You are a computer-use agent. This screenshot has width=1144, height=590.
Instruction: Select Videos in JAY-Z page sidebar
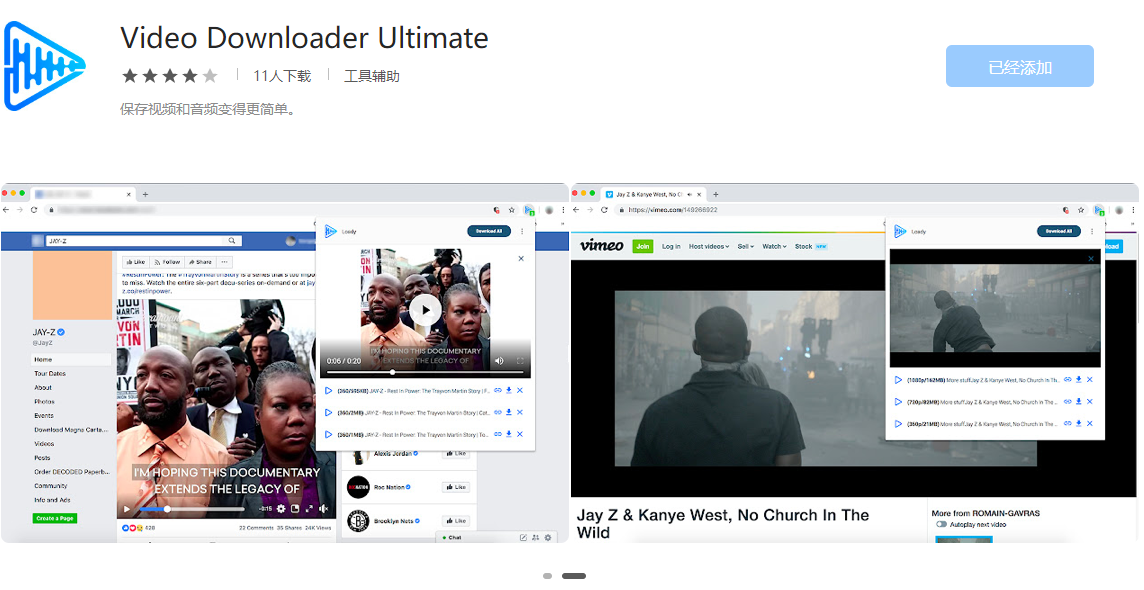pos(45,443)
